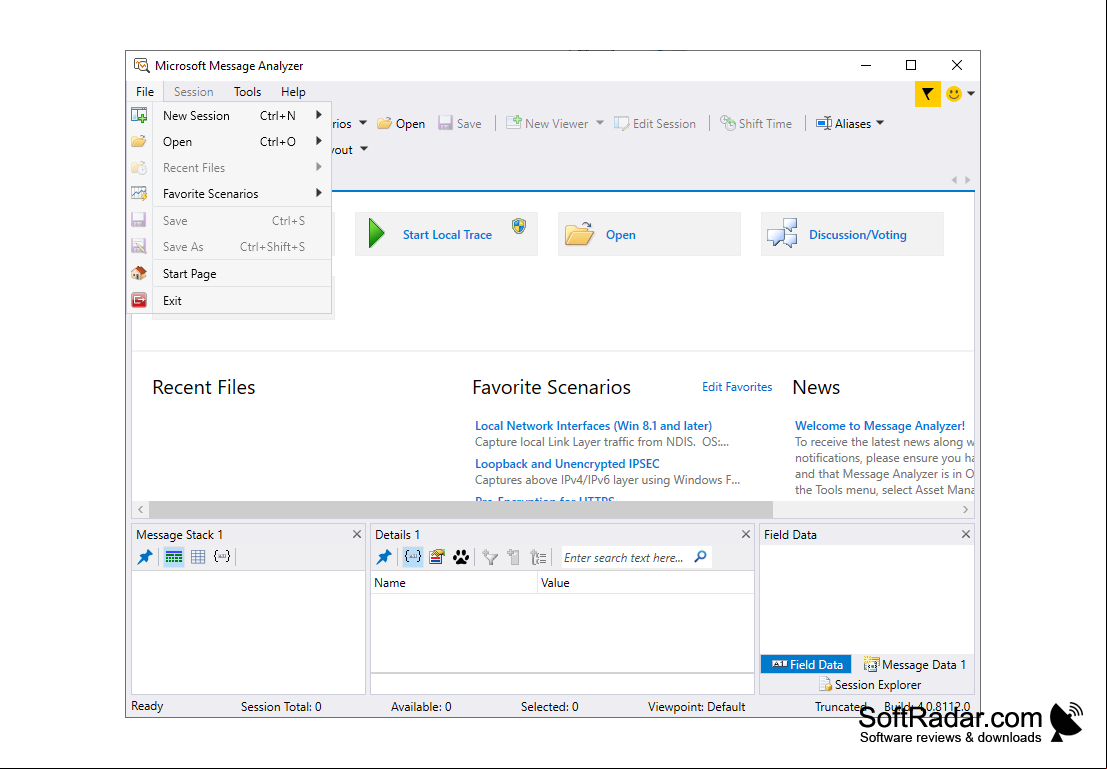1107x769 pixels.
Task: Click the tree list icon in Details 1
Action: point(538,557)
